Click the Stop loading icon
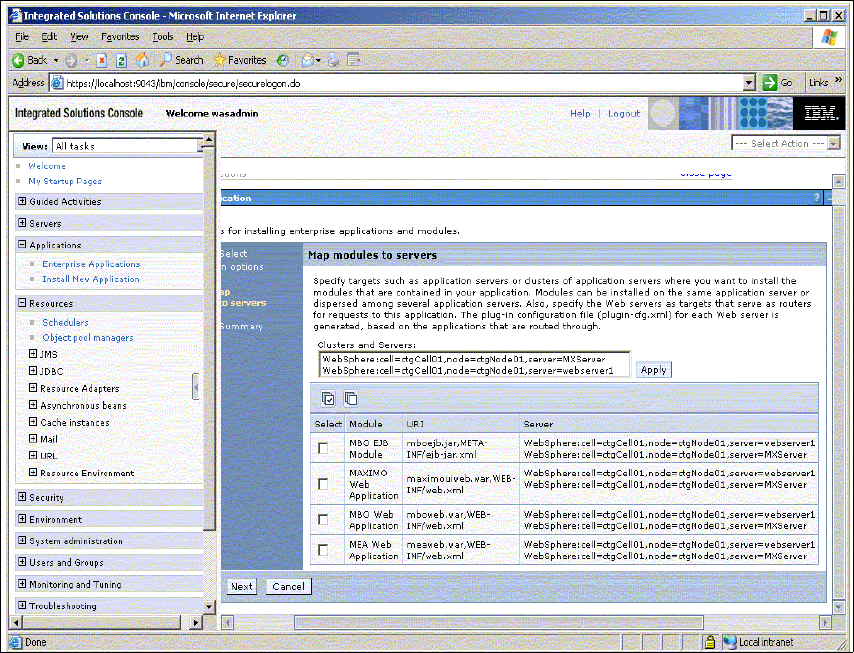The image size is (854, 653). pos(101,60)
